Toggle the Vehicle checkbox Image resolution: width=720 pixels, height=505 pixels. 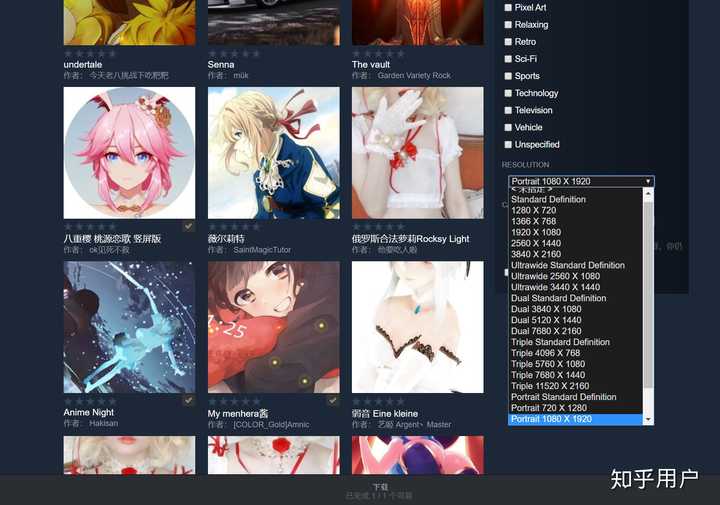508,127
